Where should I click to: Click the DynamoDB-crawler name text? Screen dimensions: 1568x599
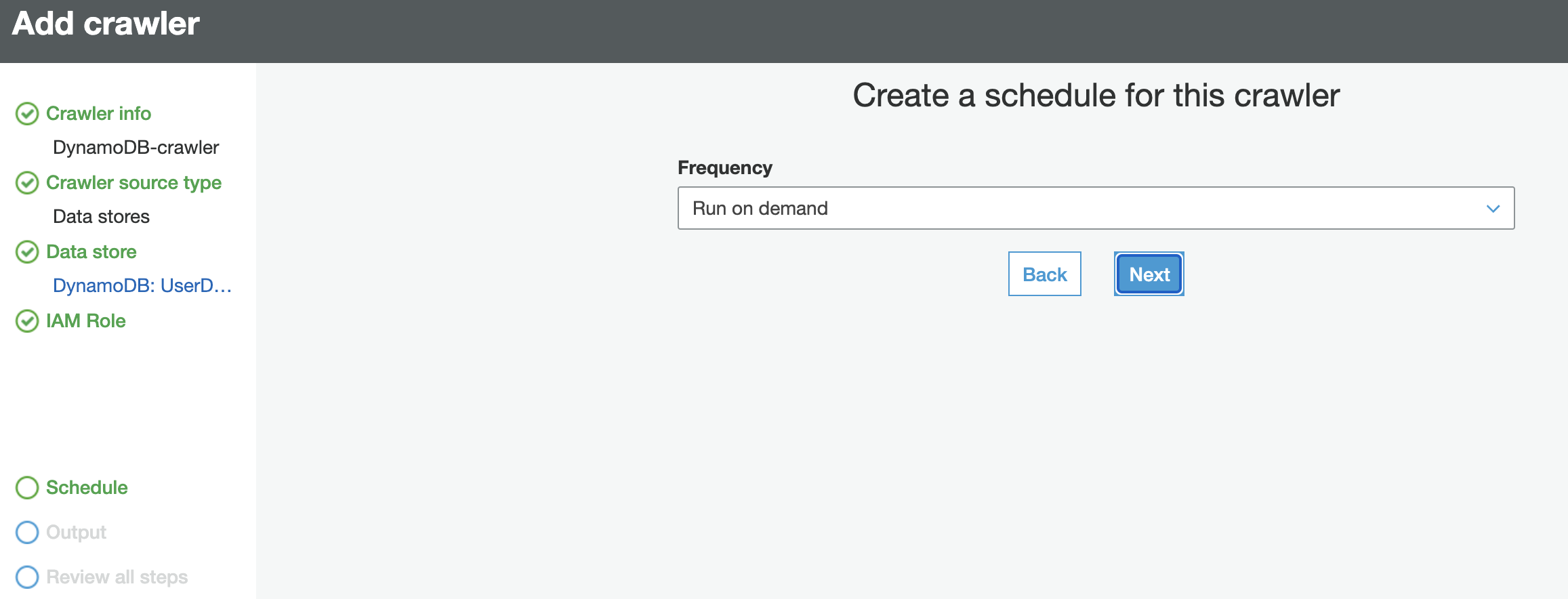coord(136,148)
